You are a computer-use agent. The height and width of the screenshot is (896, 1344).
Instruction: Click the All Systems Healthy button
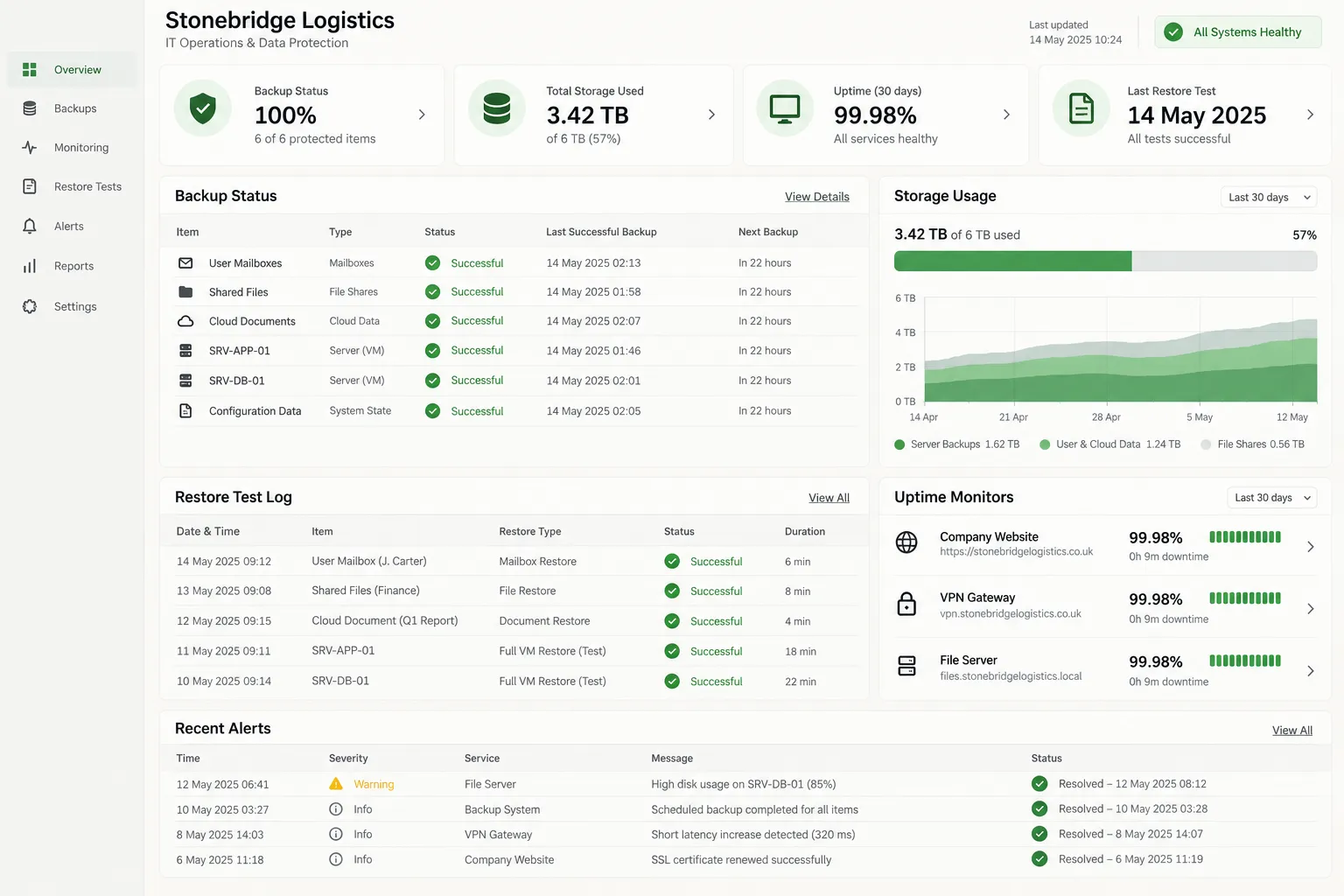pyautogui.click(x=1238, y=32)
